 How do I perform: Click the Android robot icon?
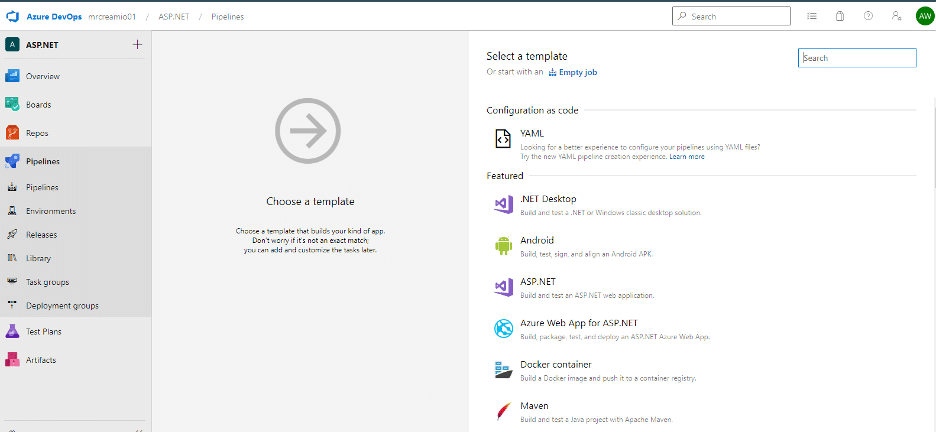(503, 246)
